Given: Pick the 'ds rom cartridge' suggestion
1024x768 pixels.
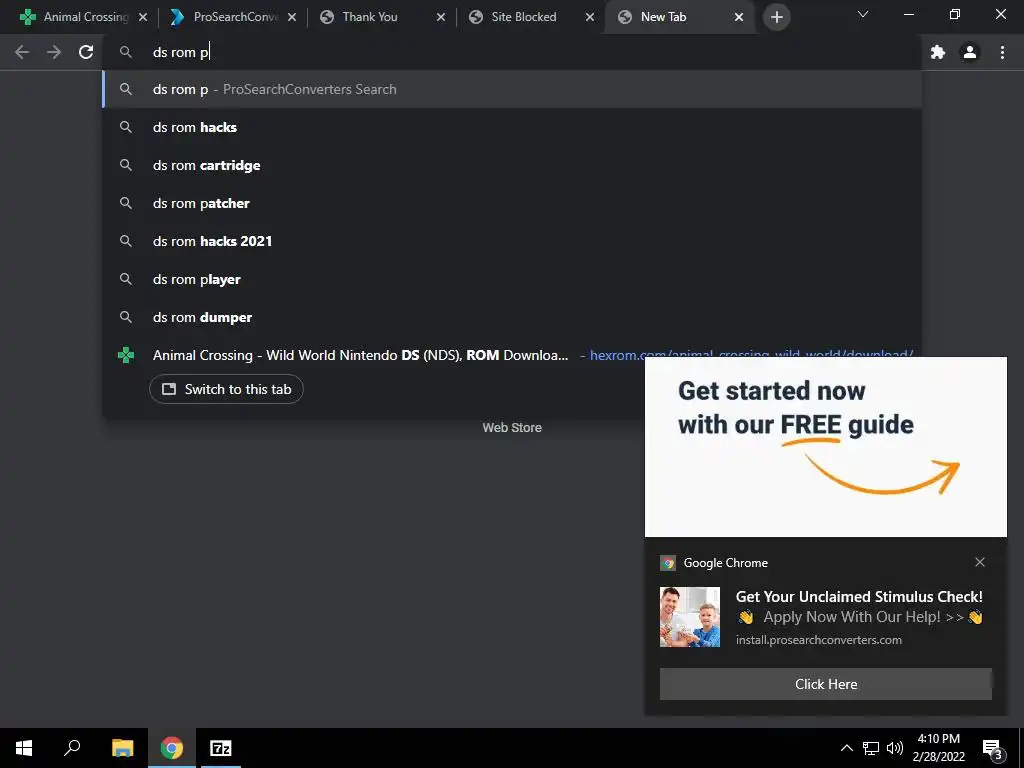Looking at the screenshot, I should tap(513, 165).
